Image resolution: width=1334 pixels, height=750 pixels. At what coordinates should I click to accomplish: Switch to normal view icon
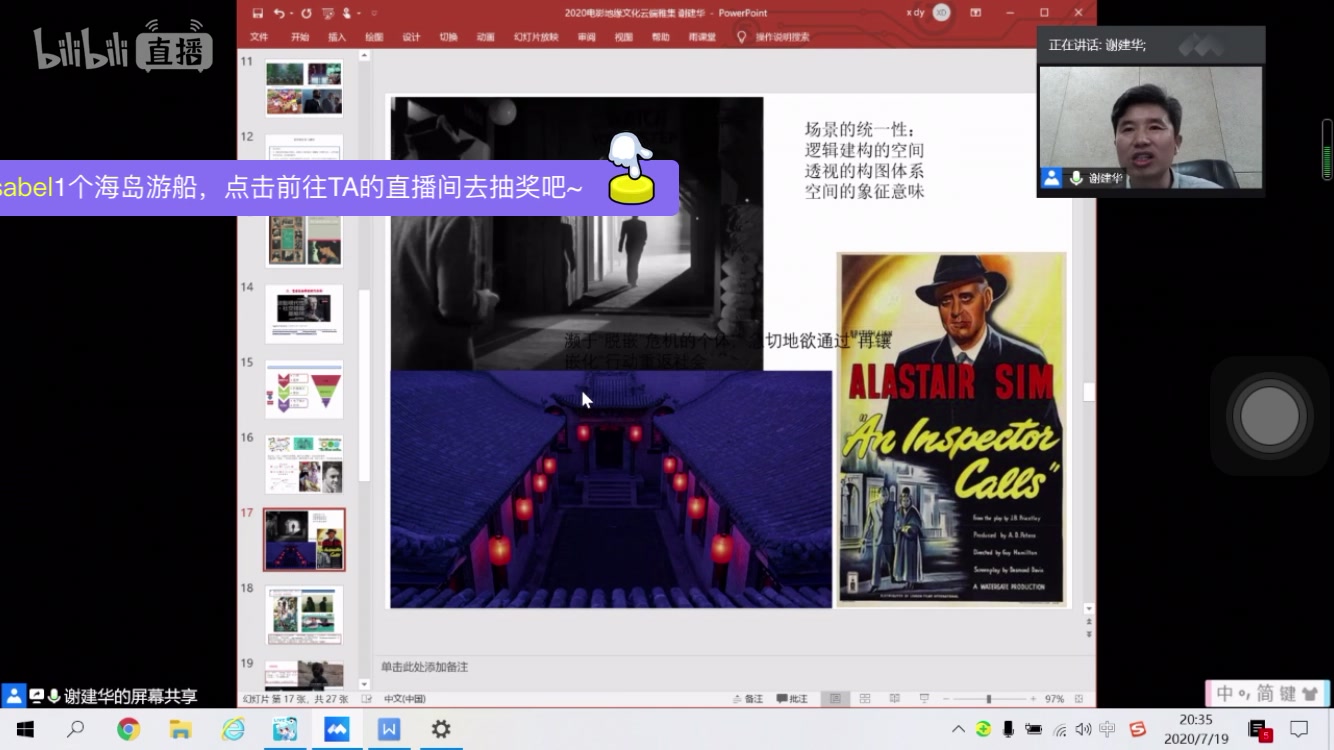(x=835, y=699)
